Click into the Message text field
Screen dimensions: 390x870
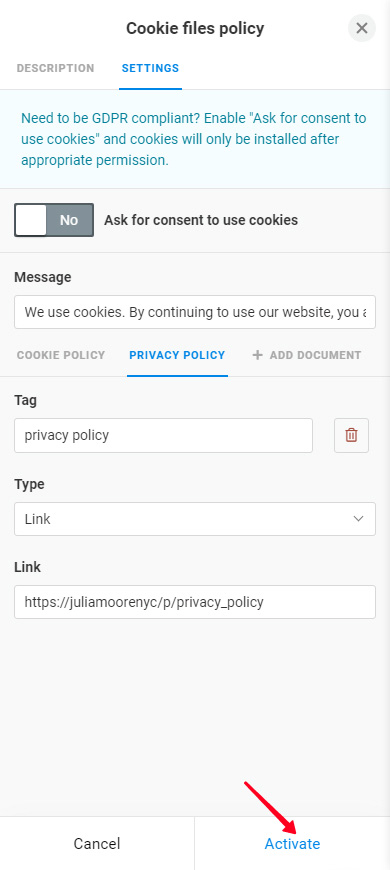(195, 312)
